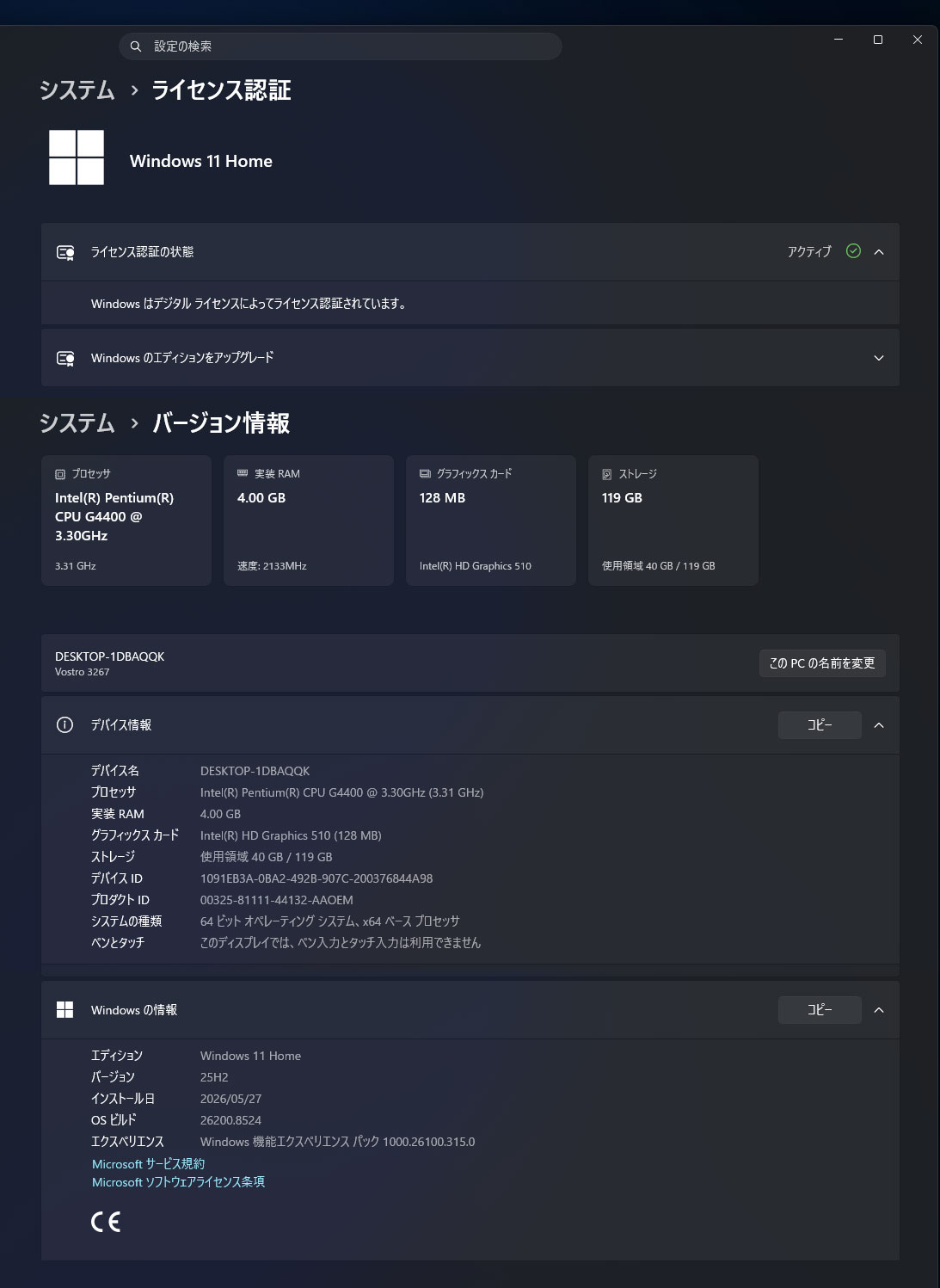
Task: Click エクスペリエンス pack version value
Action: 337,1142
